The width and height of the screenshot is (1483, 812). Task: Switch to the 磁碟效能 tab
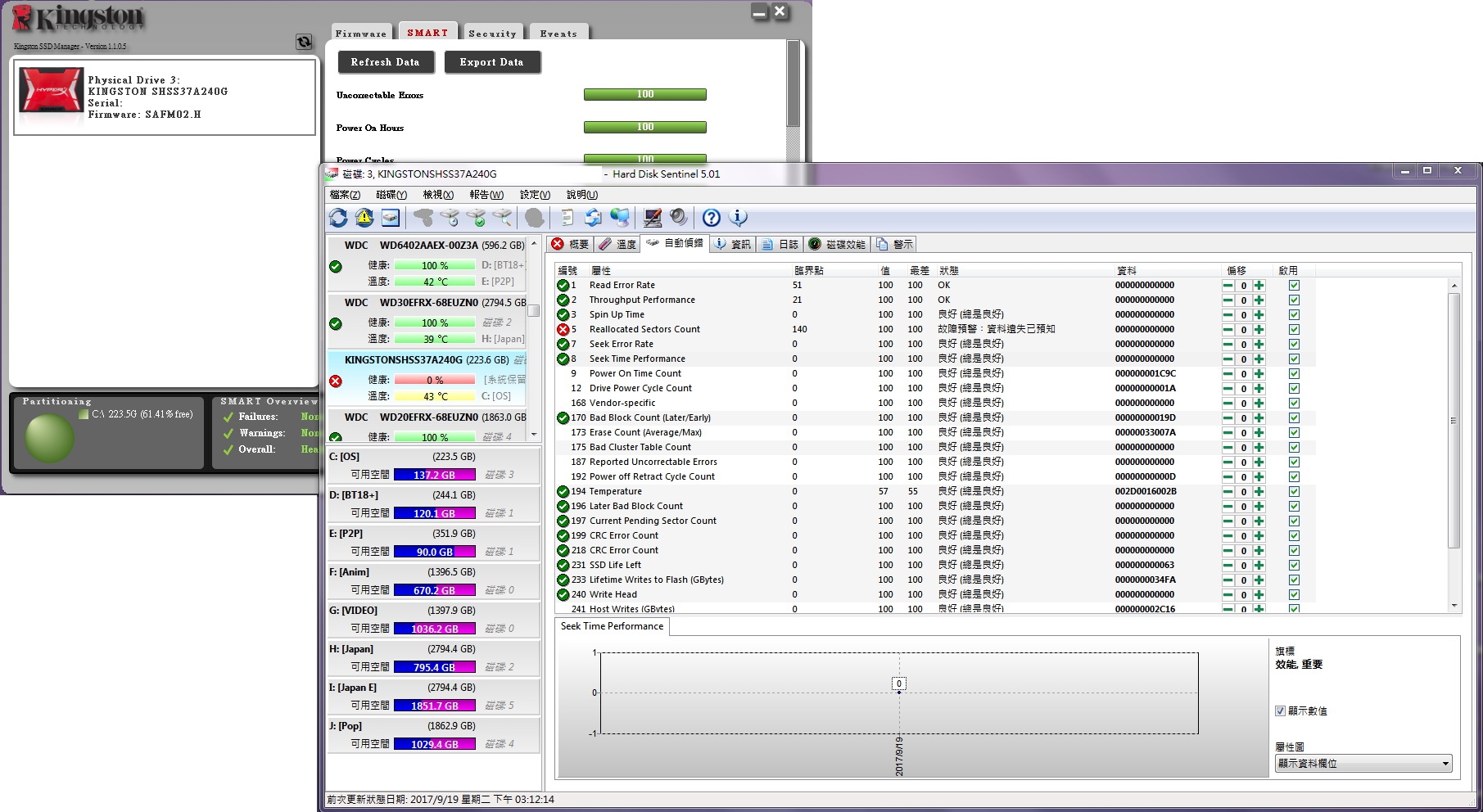pyautogui.click(x=838, y=244)
